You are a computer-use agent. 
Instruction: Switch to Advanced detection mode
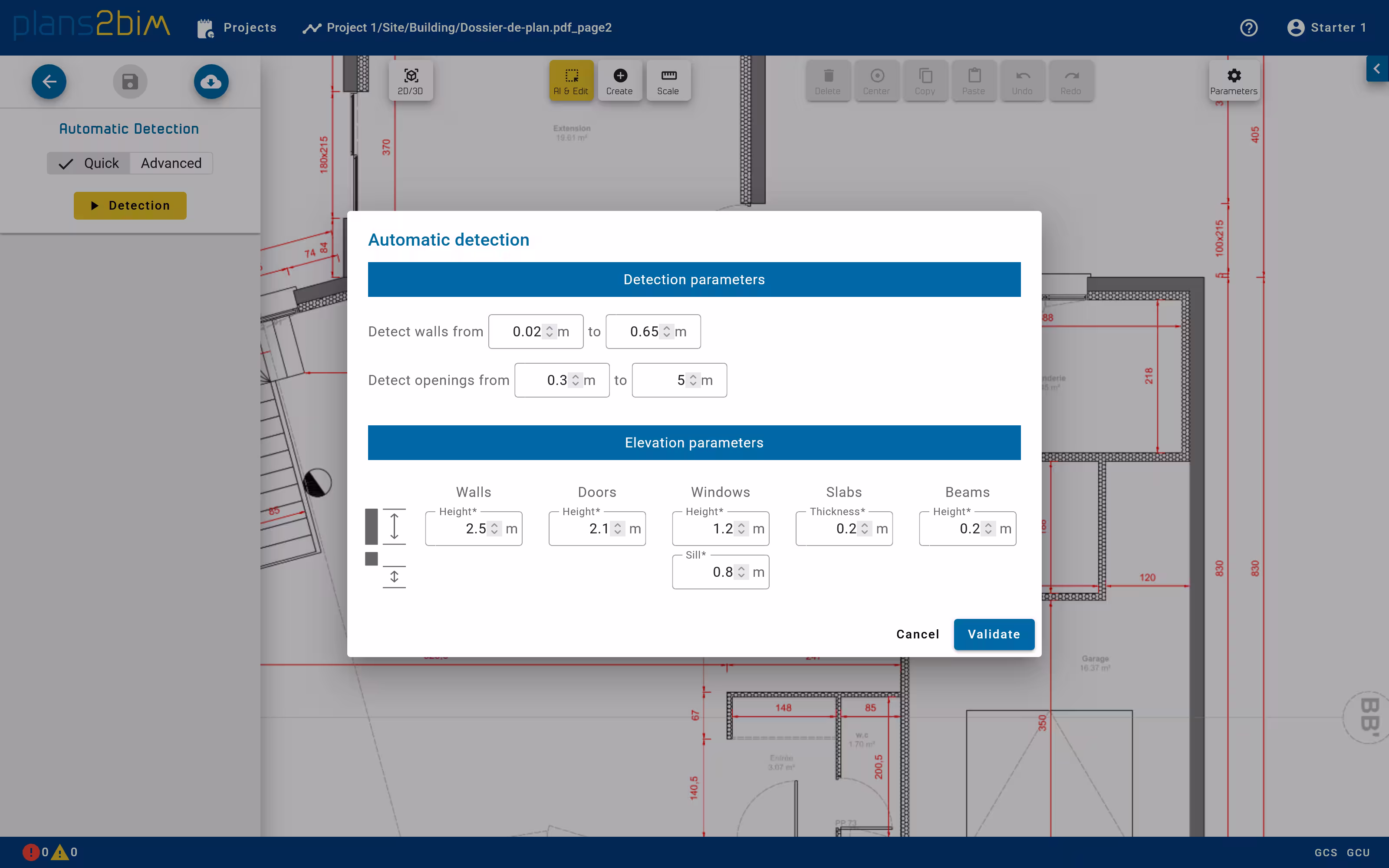point(171,163)
